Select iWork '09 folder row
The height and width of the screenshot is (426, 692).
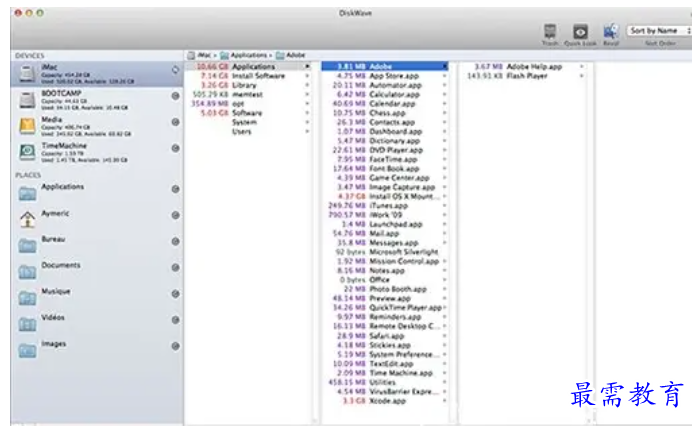[385, 215]
